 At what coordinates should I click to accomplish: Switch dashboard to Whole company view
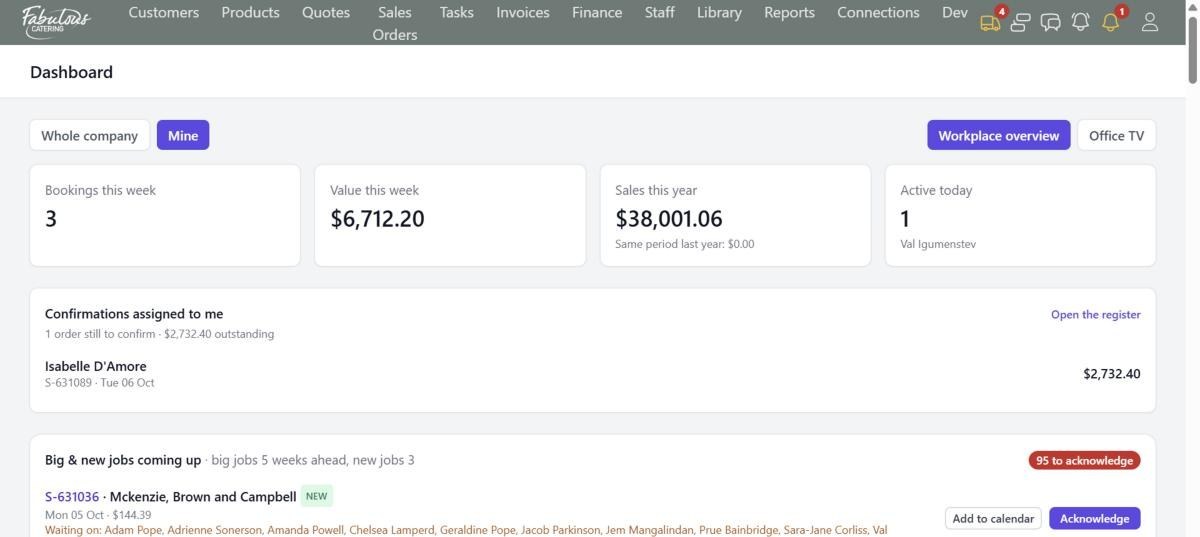(x=90, y=135)
